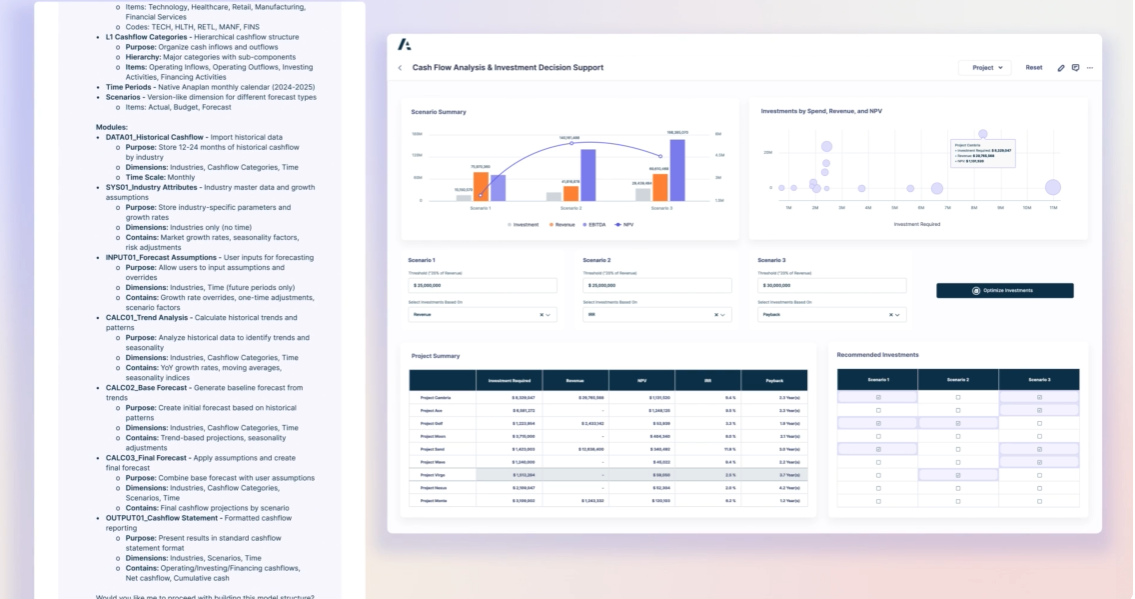Uncheck Scenario 1 checkbox in Project Sand row
Image resolution: width=1135 pixels, height=599 pixels.
[x=878, y=449]
